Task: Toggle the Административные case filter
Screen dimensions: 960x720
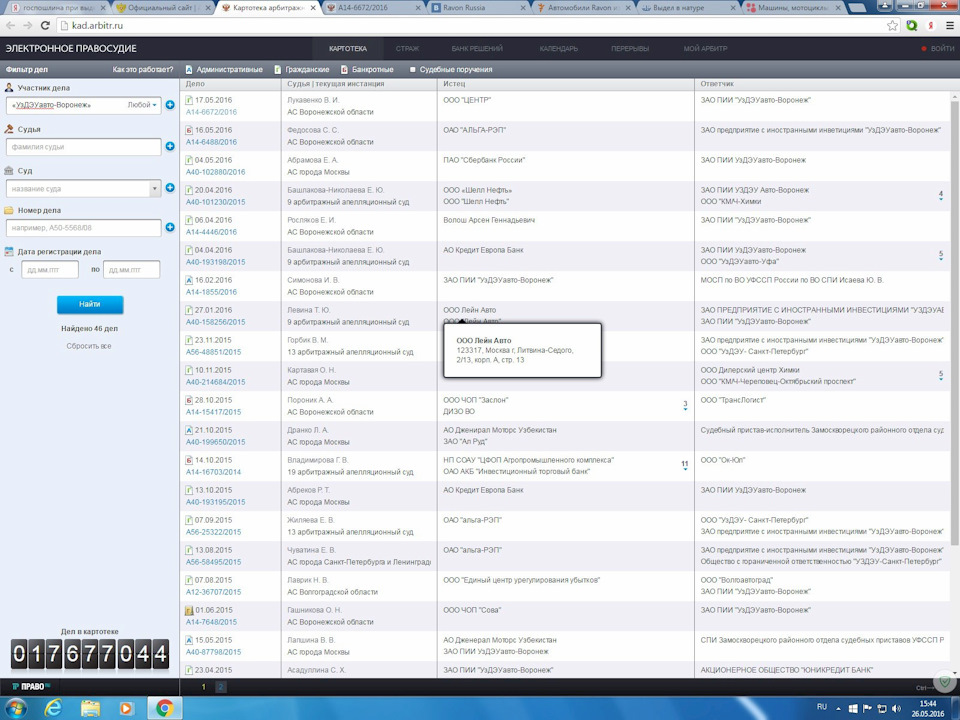Action: pos(224,69)
